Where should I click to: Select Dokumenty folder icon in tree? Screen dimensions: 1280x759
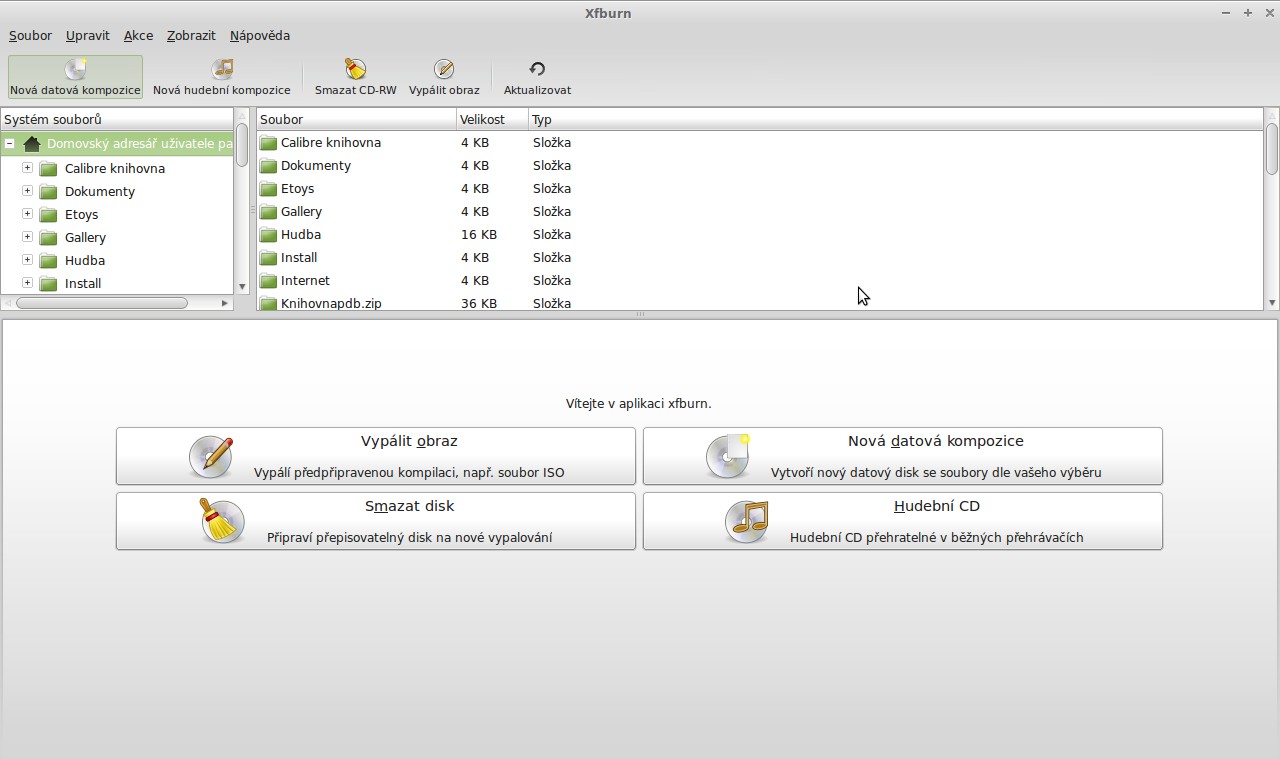(x=48, y=191)
